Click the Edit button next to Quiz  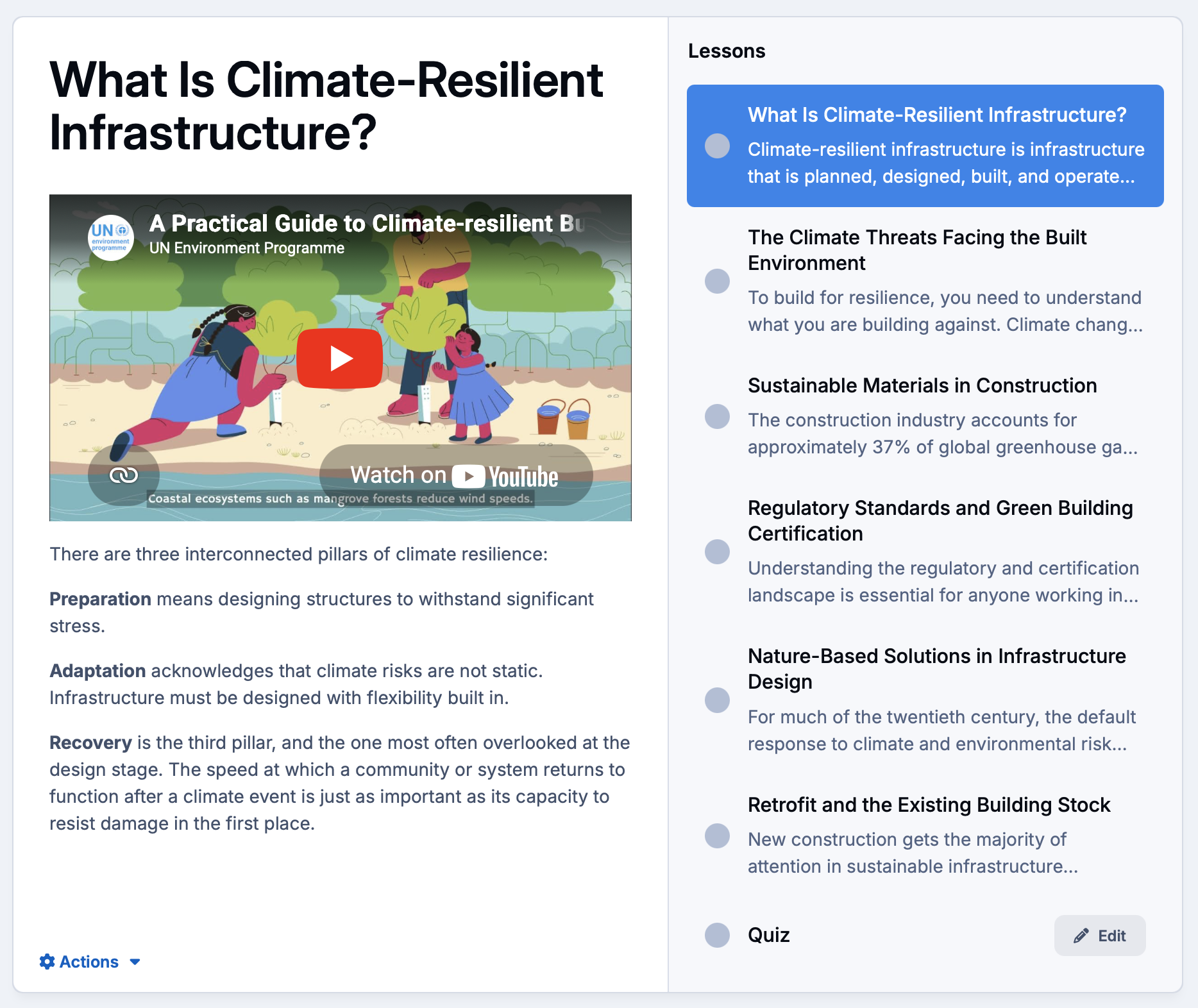[1100, 936]
